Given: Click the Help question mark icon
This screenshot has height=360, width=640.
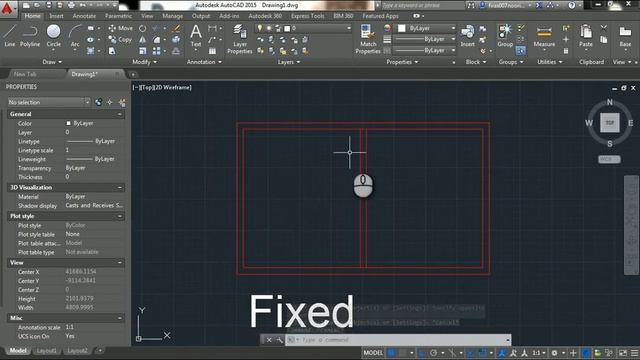Looking at the screenshot, I should pos(571,5).
